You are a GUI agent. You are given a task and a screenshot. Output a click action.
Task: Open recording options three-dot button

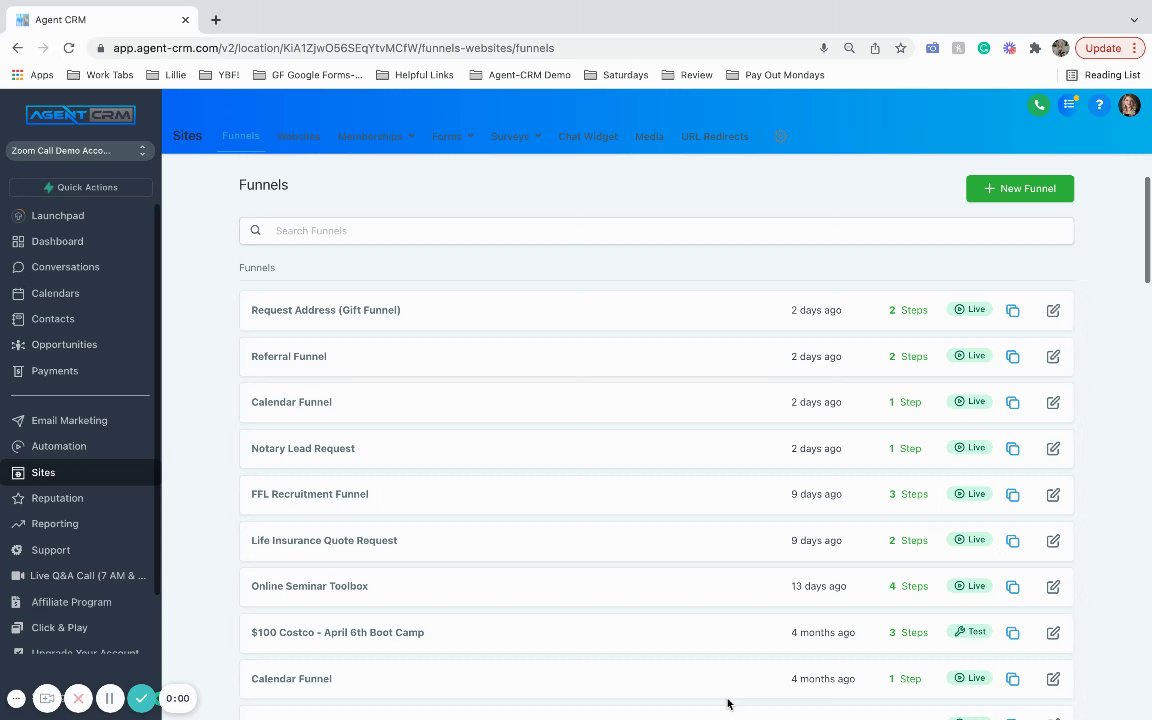(x=16, y=699)
